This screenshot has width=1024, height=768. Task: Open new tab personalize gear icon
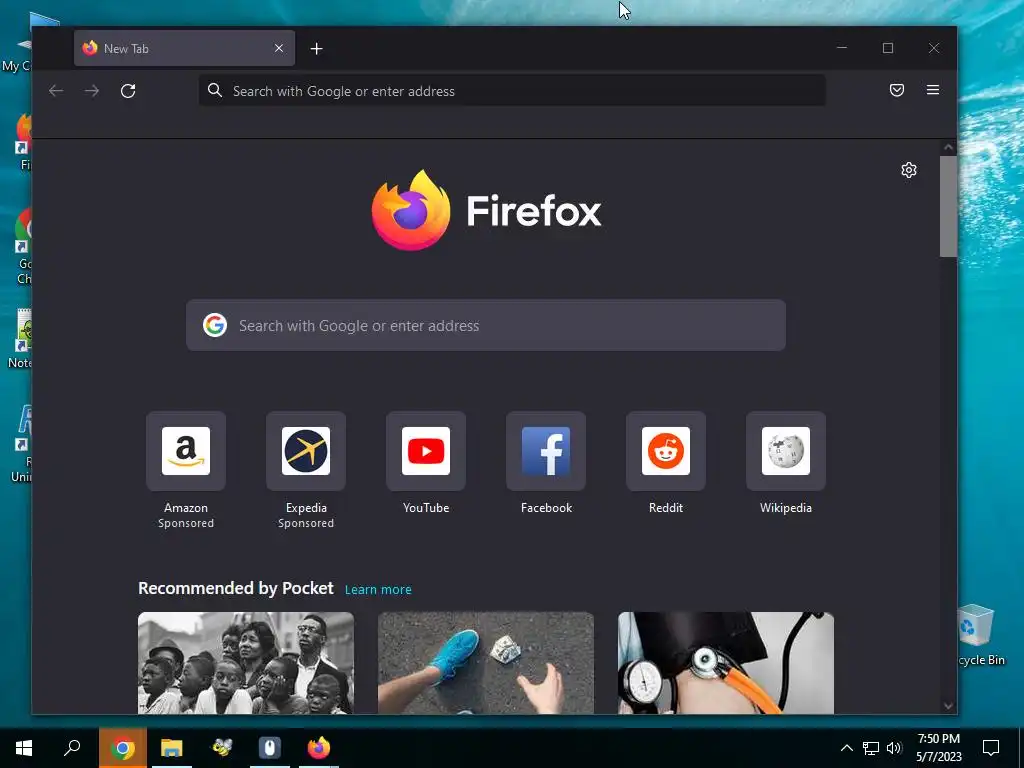(x=908, y=170)
